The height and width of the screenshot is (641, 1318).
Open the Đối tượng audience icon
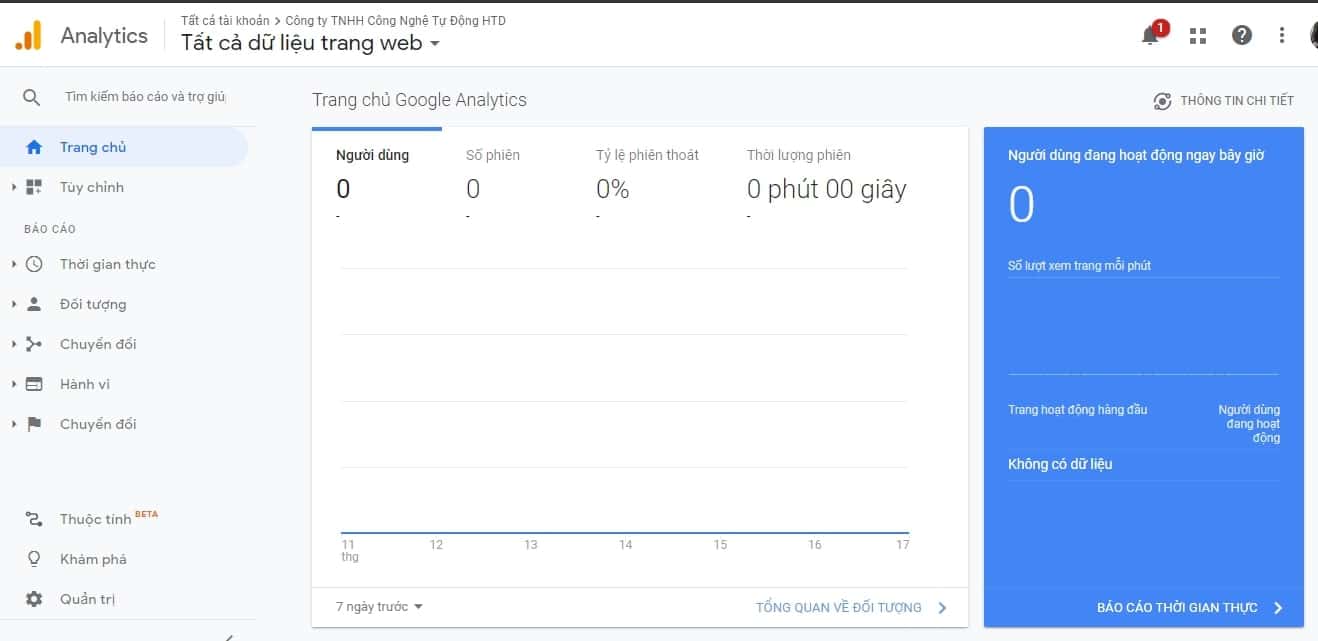click(x=32, y=304)
